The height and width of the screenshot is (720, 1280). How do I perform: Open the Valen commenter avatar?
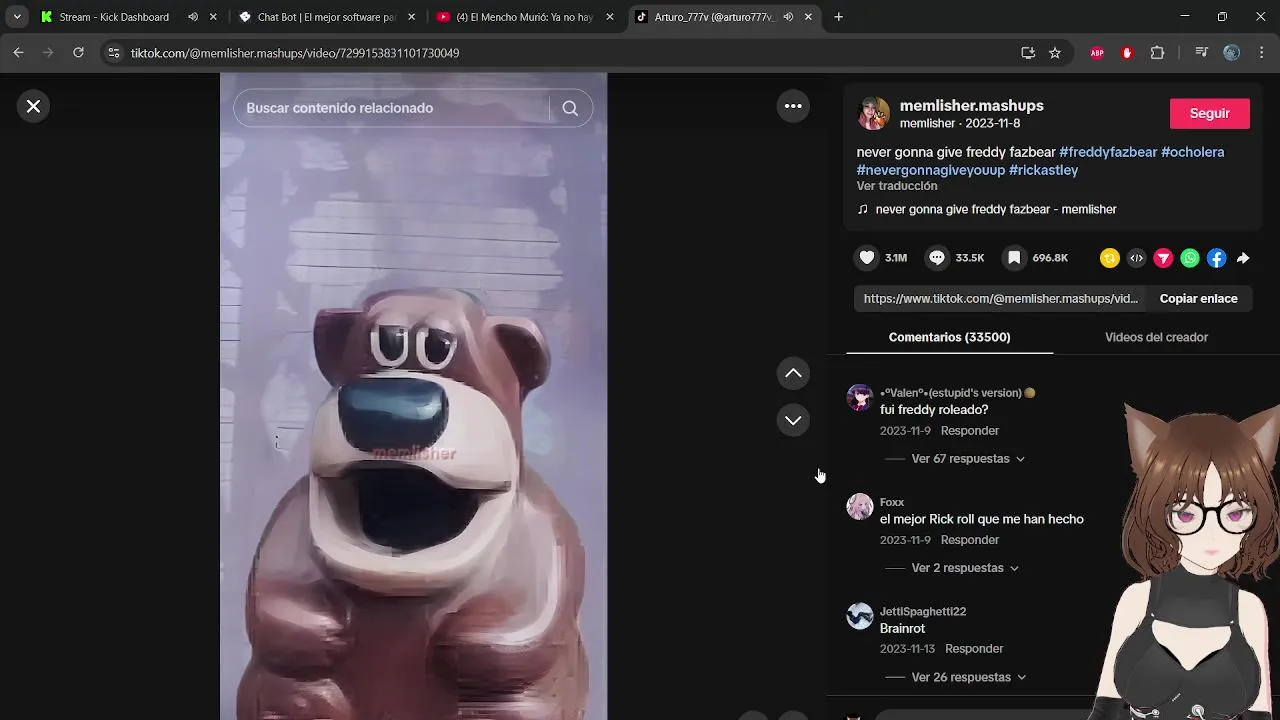(860, 398)
